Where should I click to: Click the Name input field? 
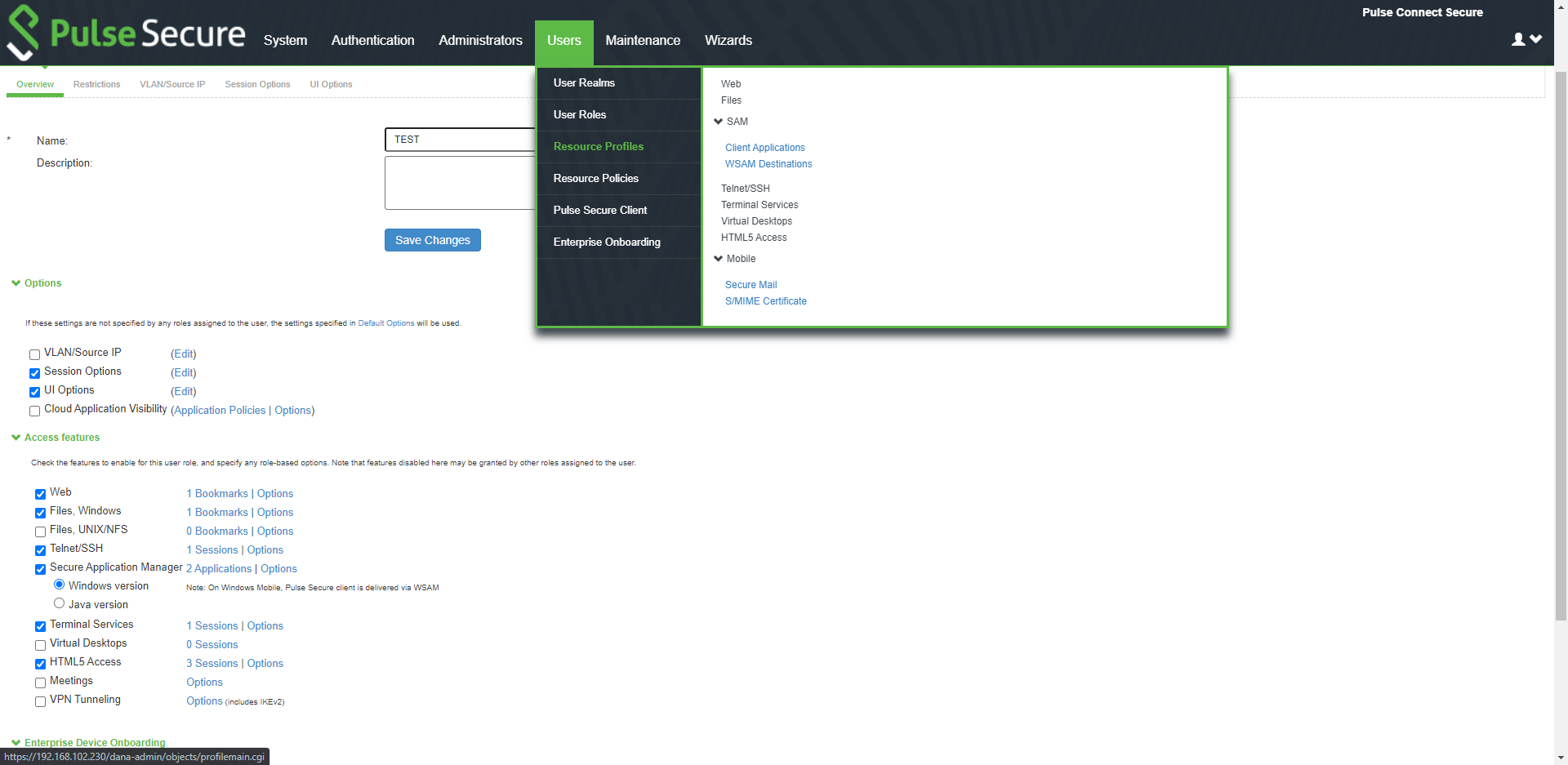coord(460,140)
